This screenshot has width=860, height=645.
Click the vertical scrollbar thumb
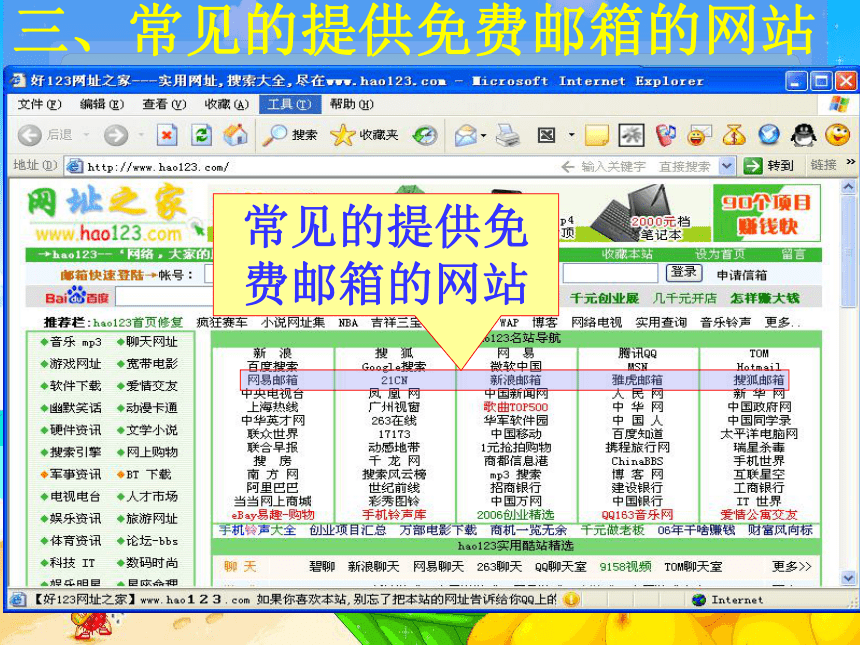(848, 251)
